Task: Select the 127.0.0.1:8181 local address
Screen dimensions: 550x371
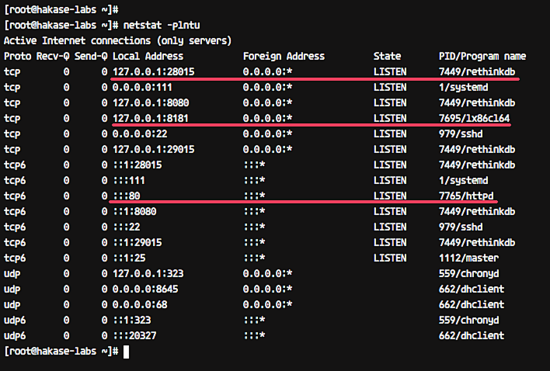Action: click(x=150, y=118)
